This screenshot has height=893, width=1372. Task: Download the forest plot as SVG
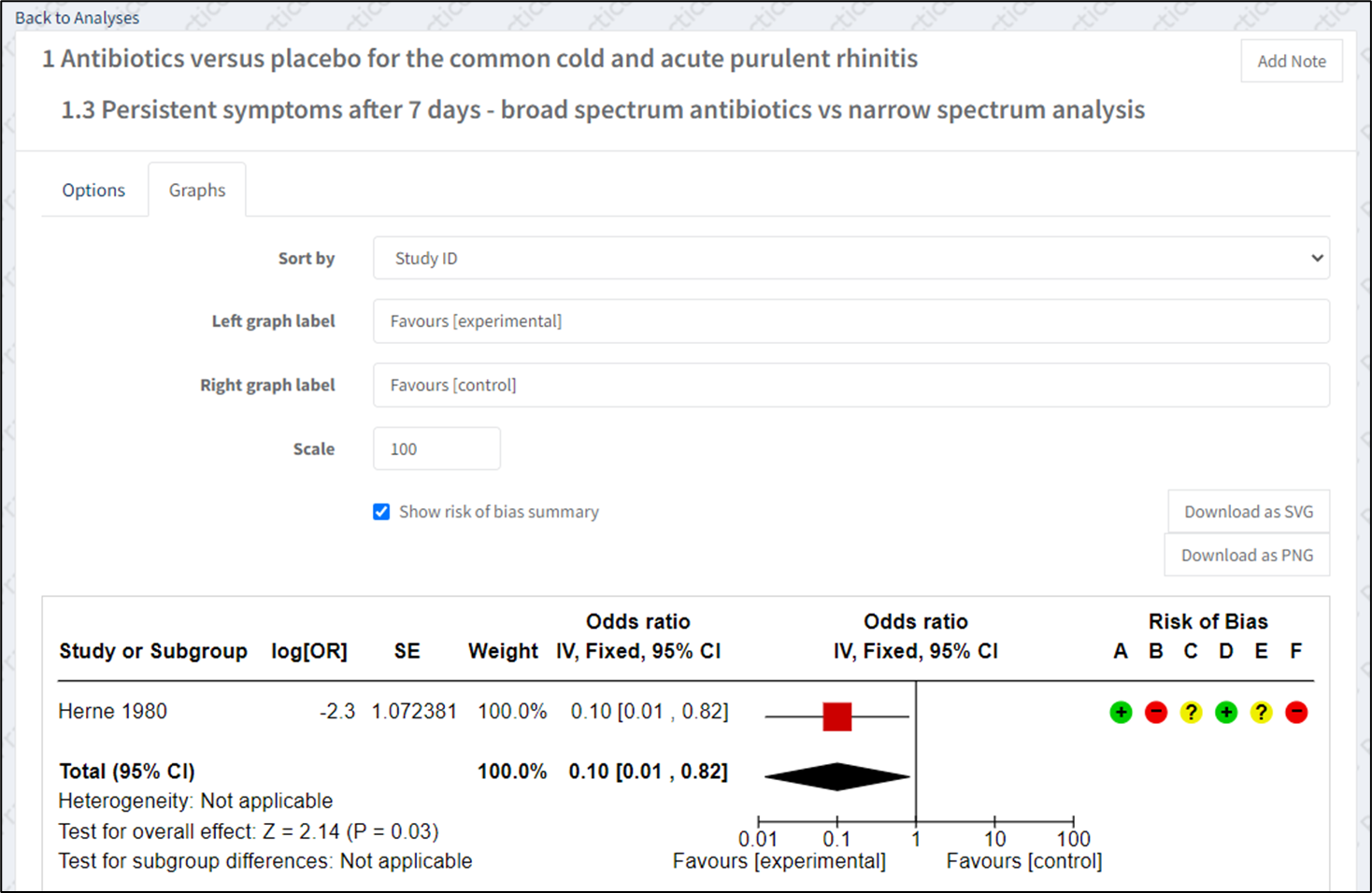click(x=1249, y=512)
